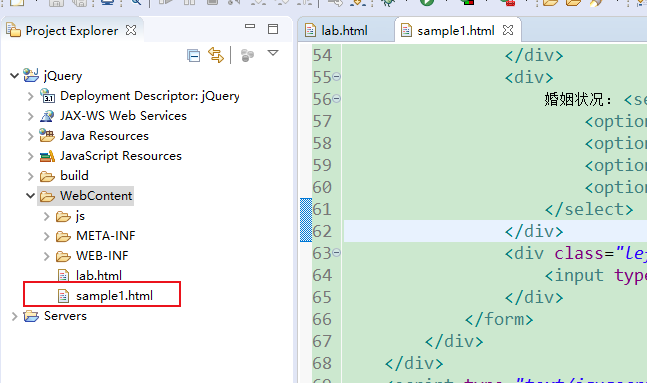Select the jQuery project icon
Viewport: 647px width, 383px height.
31,75
